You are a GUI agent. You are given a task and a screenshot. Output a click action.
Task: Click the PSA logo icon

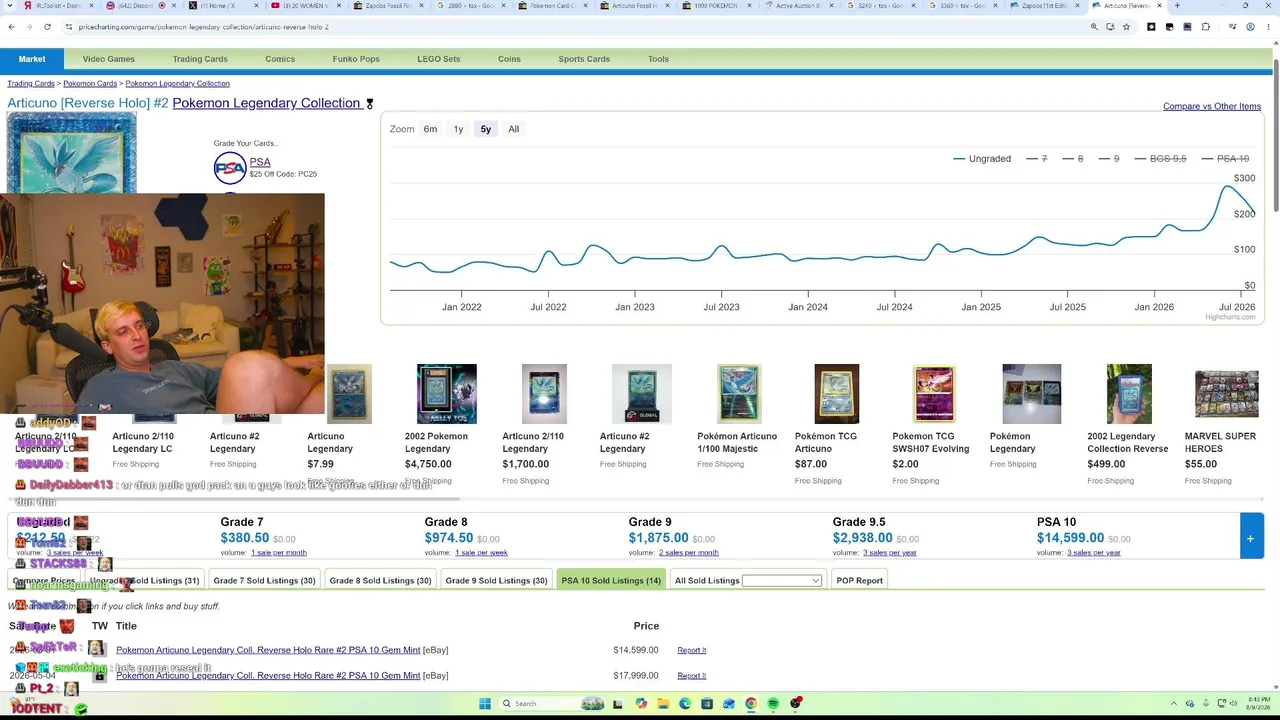click(230, 168)
